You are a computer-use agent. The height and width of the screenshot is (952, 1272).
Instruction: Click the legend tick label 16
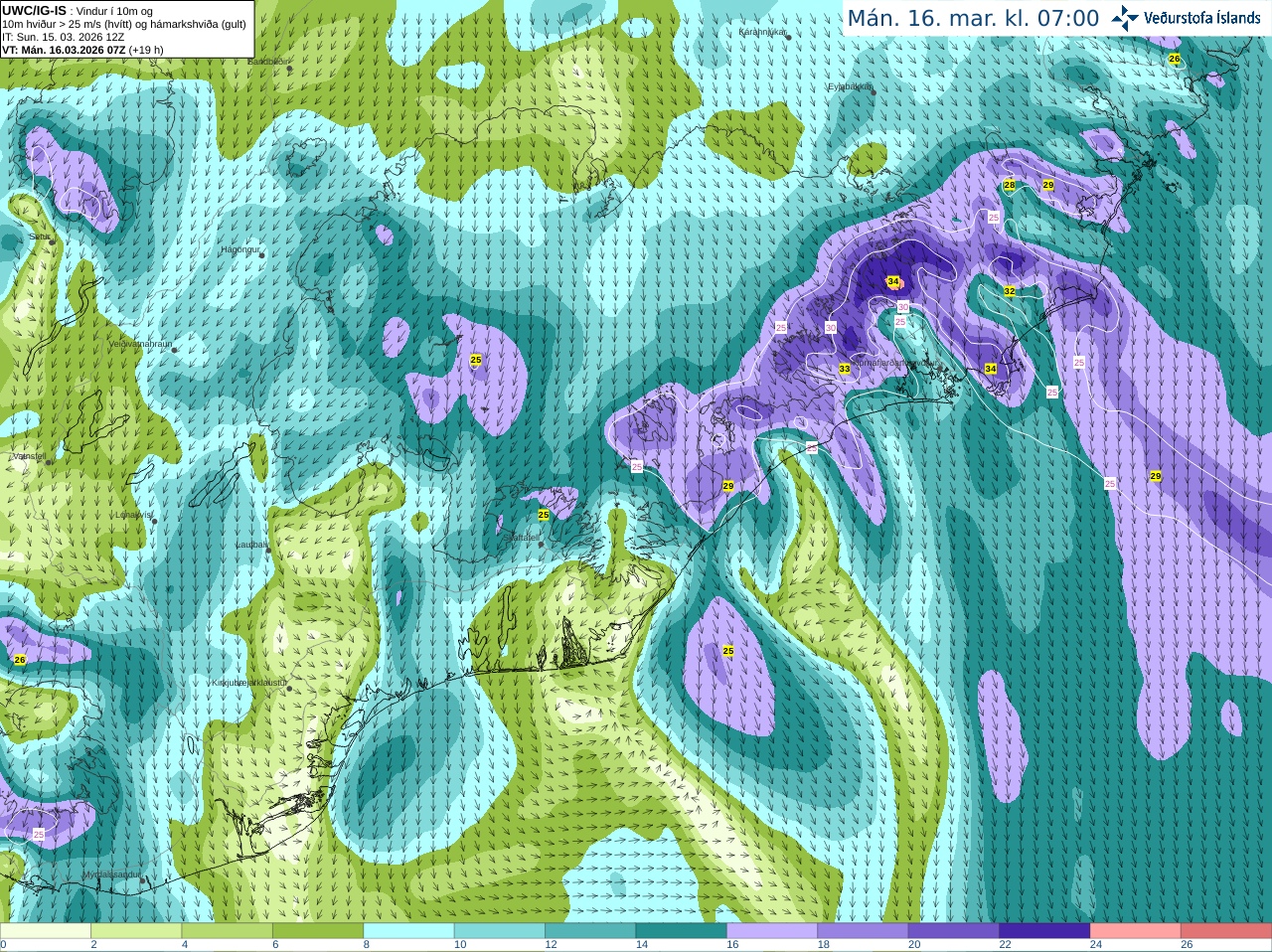(x=732, y=945)
